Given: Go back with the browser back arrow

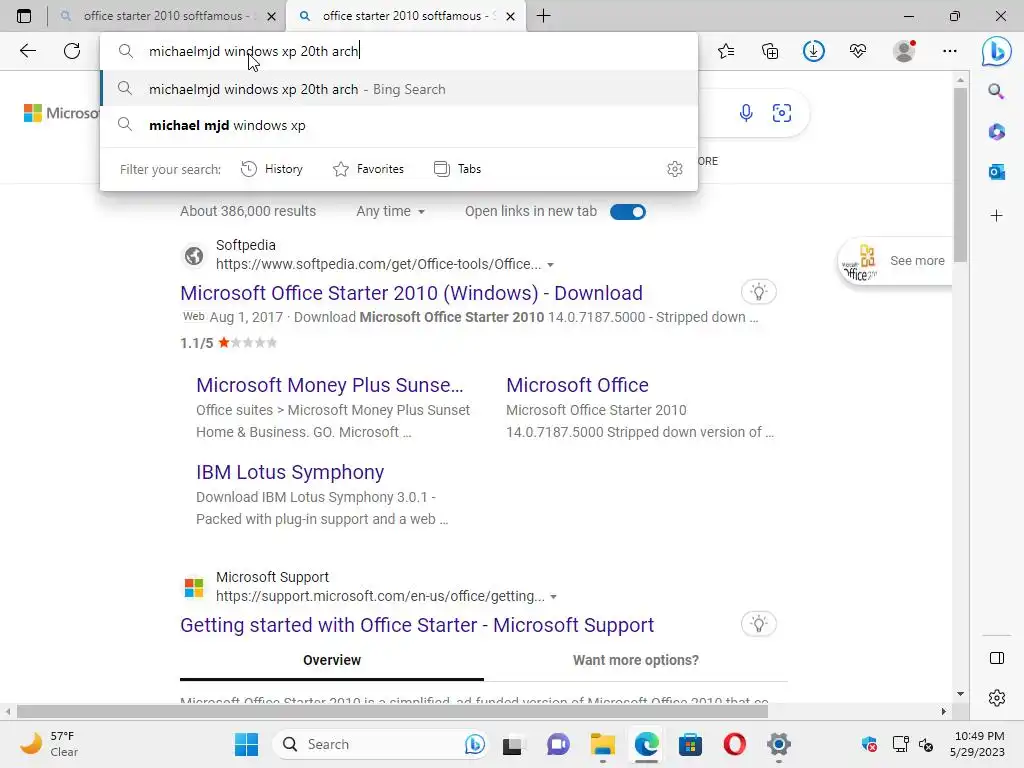Looking at the screenshot, I should [x=27, y=51].
